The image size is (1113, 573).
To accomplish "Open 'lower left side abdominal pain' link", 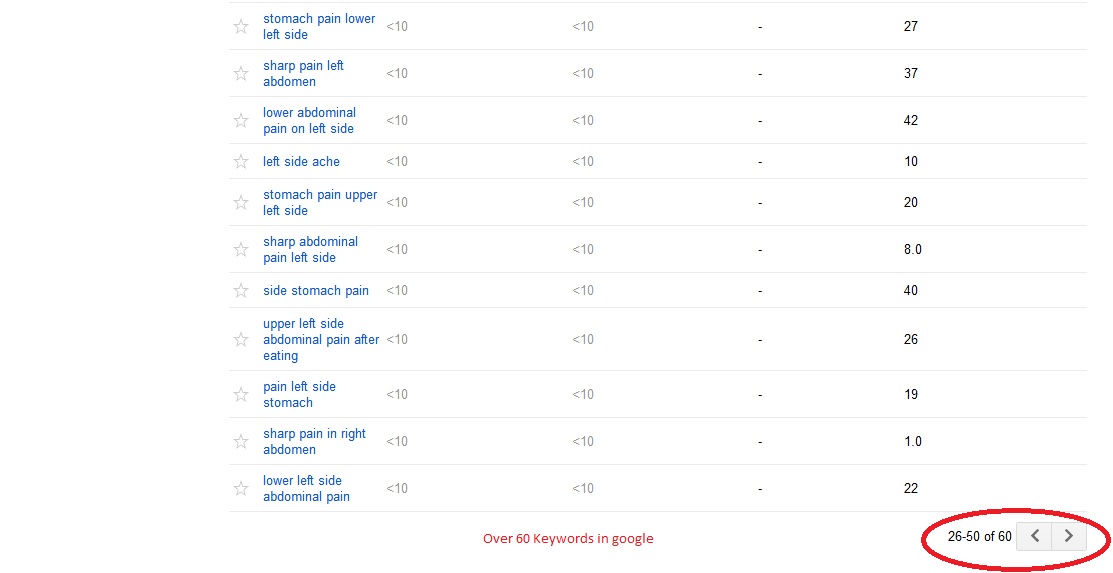I will 306,488.
